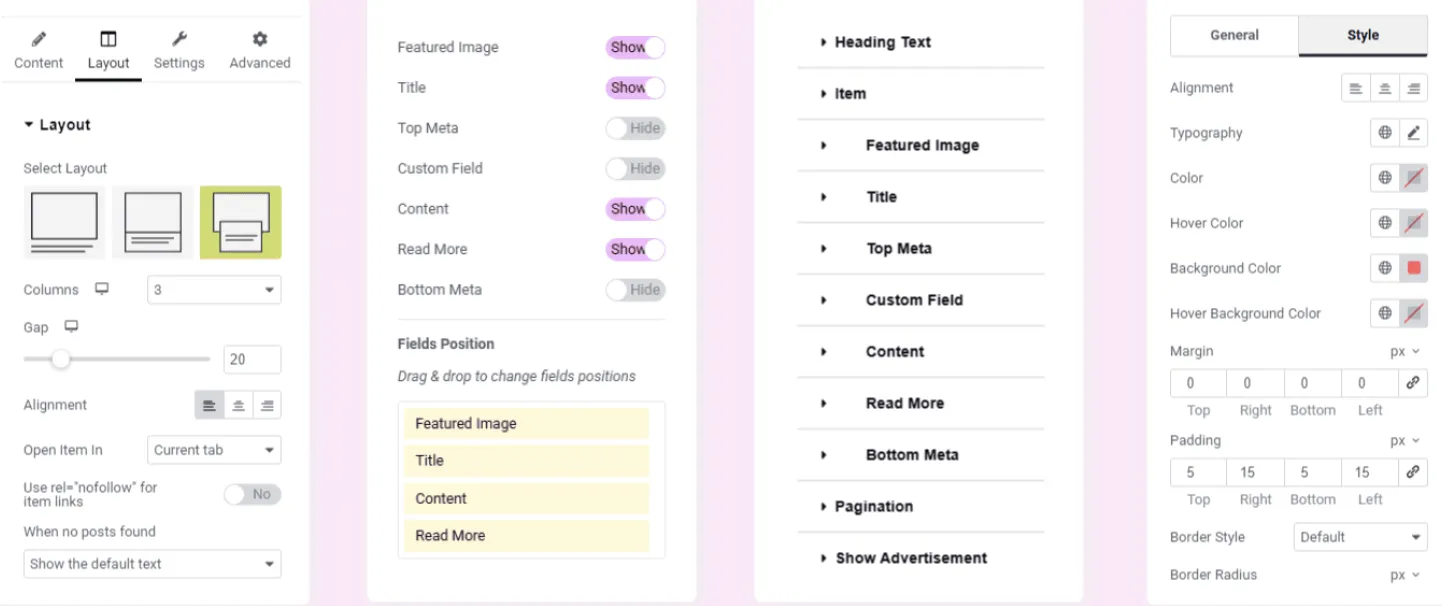Open the Border Style dropdown
1442x606 pixels.
pos(1361,537)
